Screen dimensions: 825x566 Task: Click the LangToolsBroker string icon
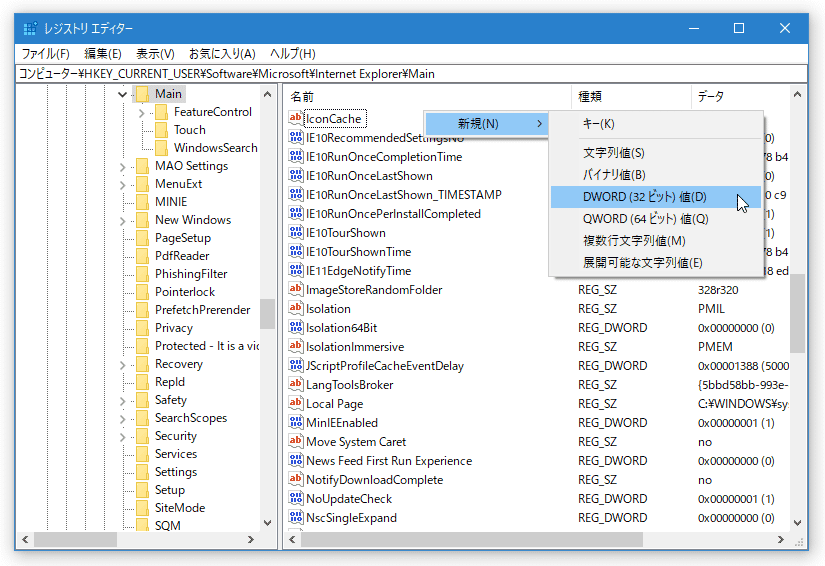[296, 385]
